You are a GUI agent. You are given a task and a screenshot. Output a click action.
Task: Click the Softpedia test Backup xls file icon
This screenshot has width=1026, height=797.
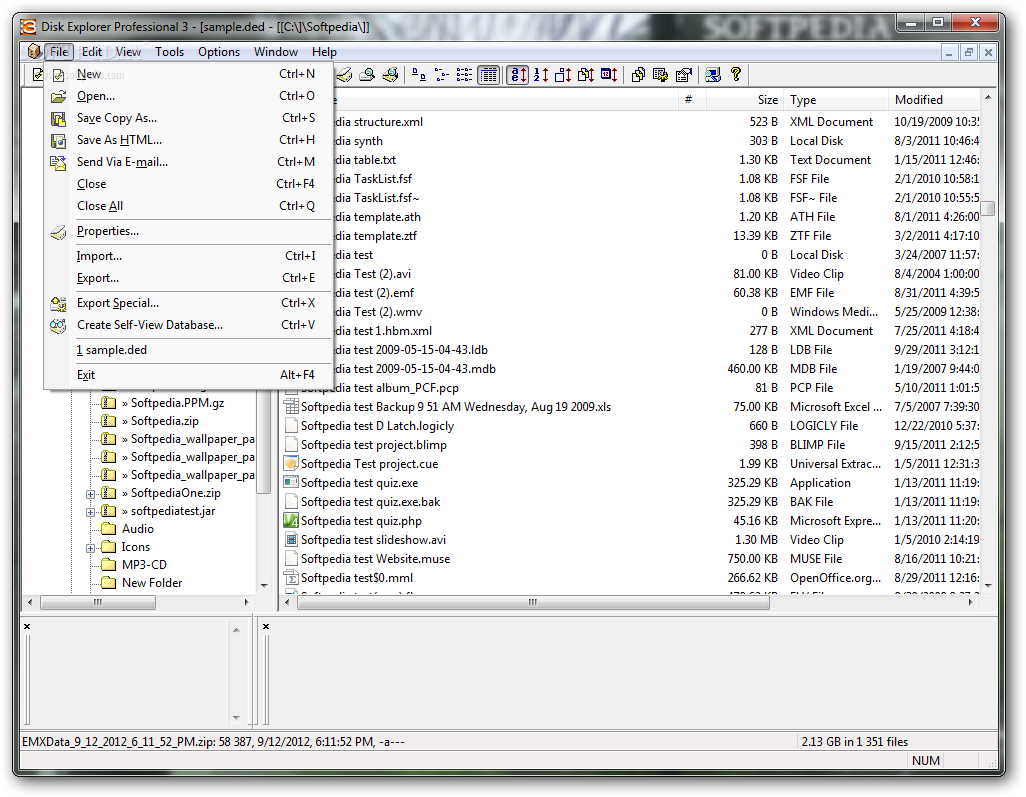[x=291, y=407]
